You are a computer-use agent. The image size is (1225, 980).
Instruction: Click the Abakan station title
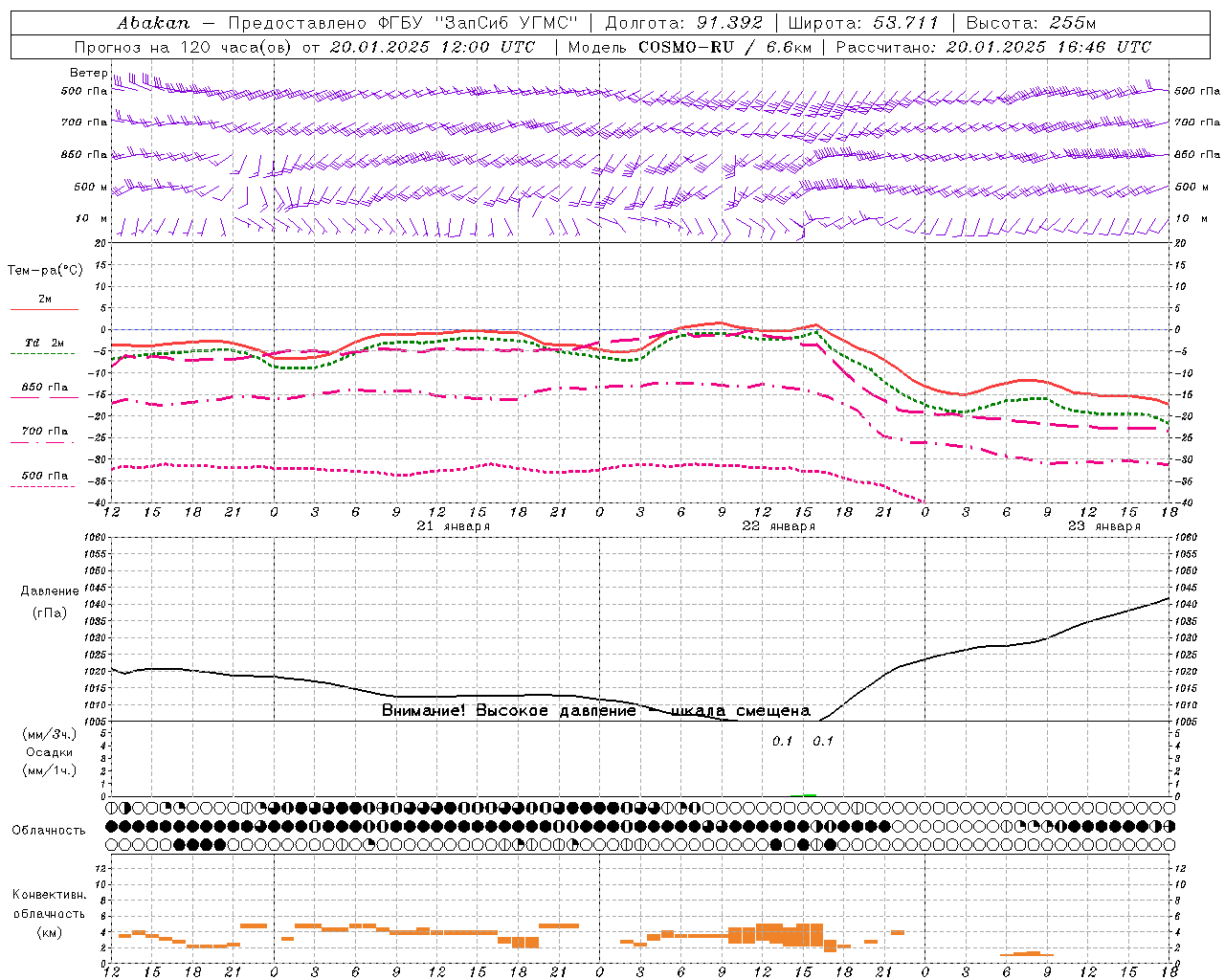point(153,23)
